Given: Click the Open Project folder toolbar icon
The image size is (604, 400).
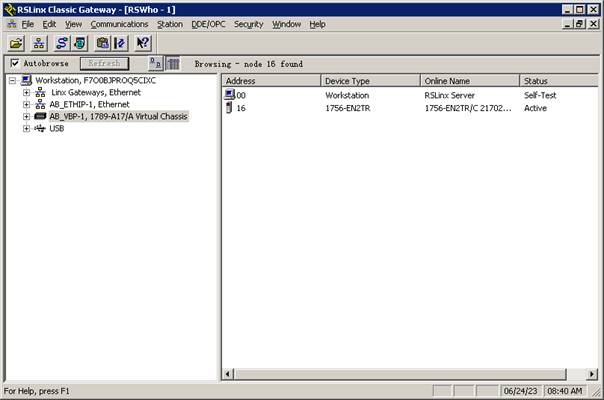Looking at the screenshot, I should click(x=16, y=43).
